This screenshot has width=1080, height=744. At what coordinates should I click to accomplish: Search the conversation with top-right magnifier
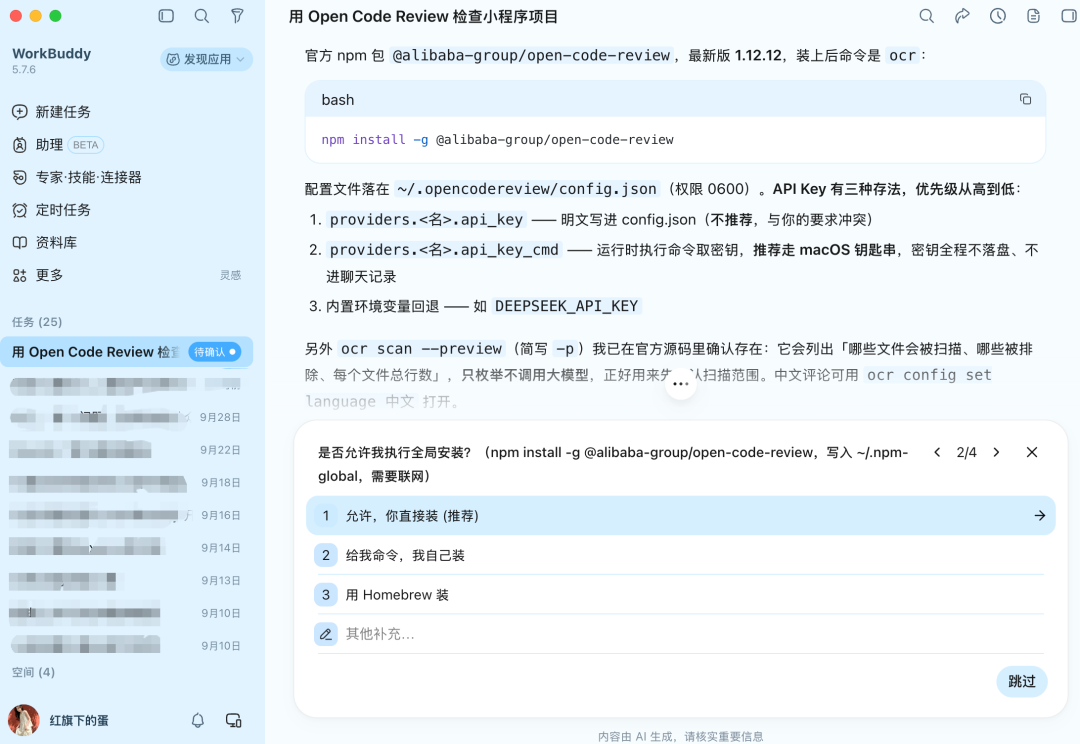click(926, 16)
